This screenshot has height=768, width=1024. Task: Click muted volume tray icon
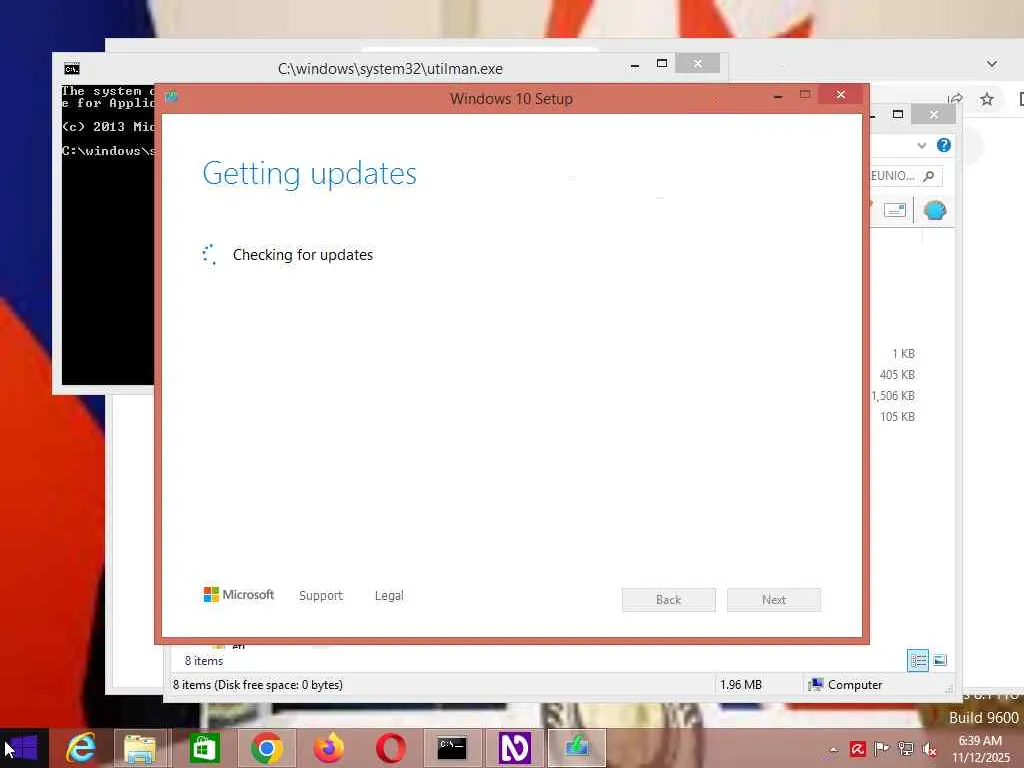click(929, 749)
